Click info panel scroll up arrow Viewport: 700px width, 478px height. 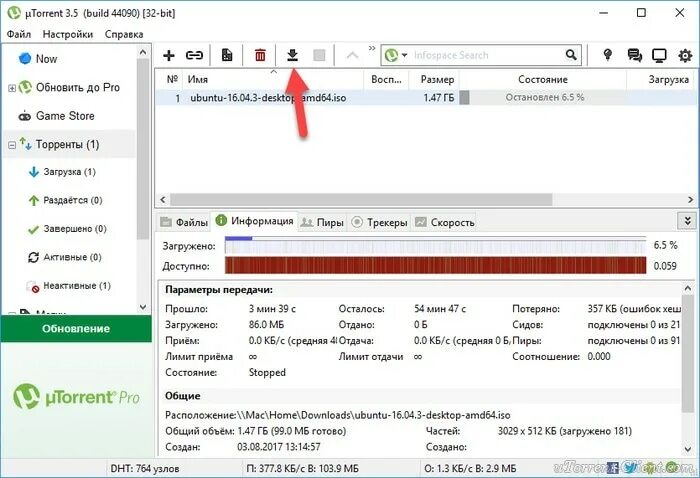click(x=688, y=288)
